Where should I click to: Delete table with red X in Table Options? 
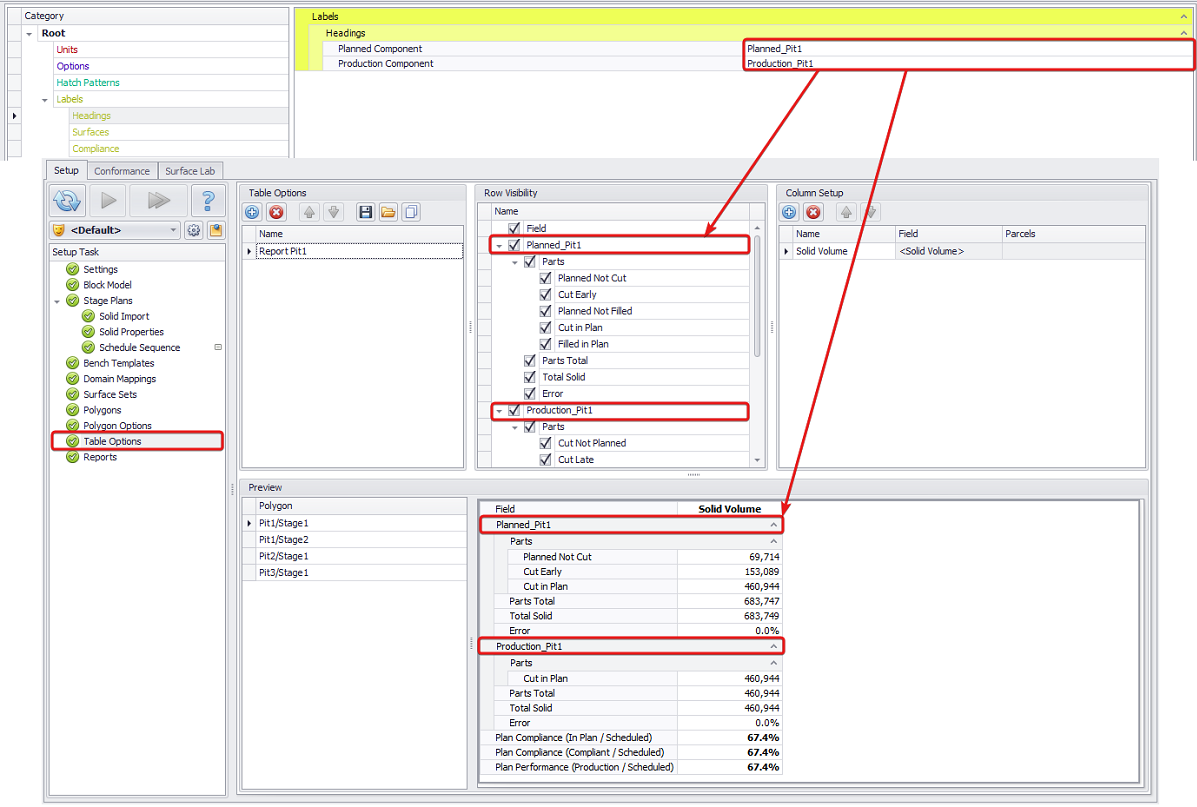[276, 212]
